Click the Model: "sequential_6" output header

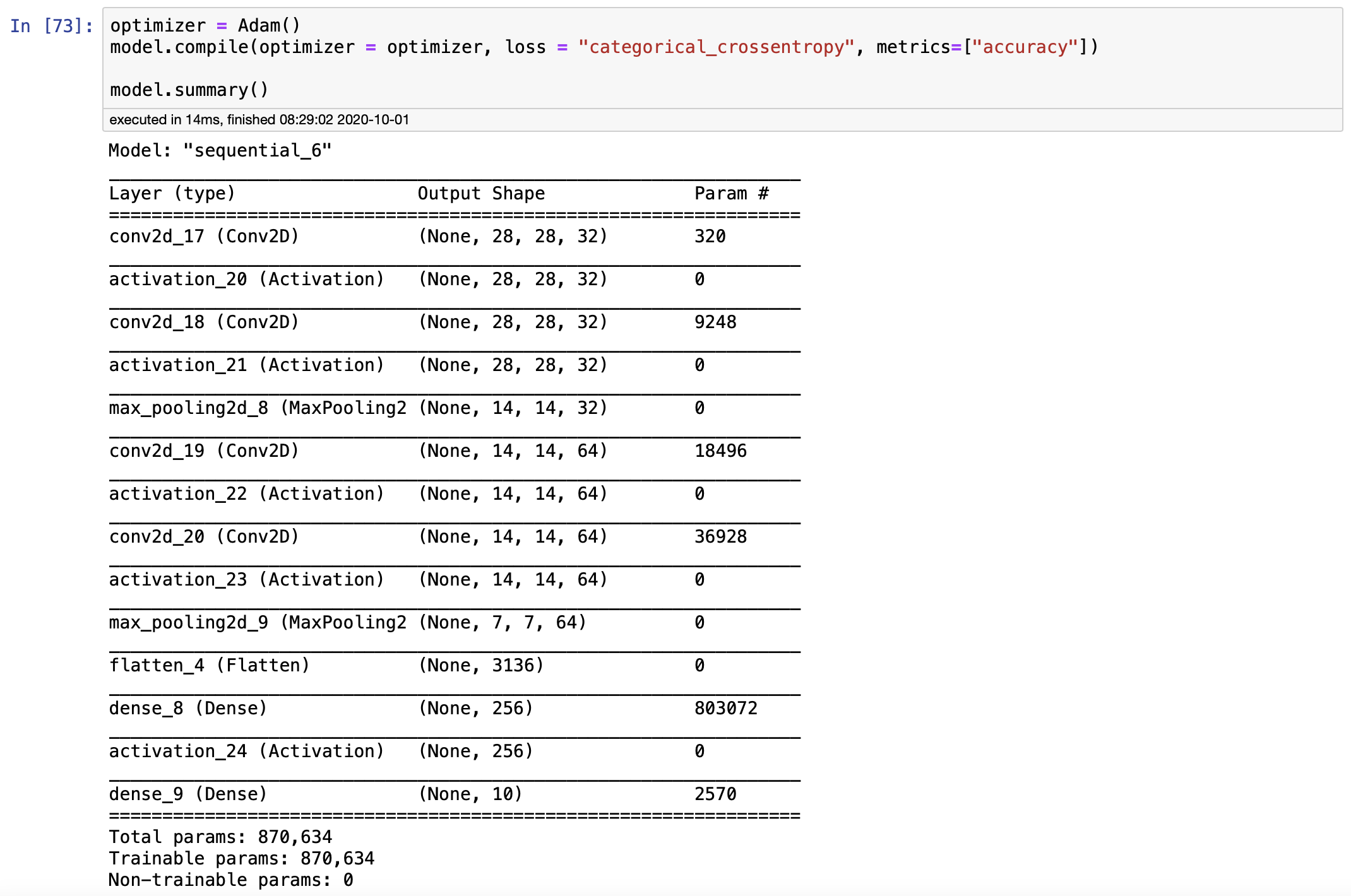pyautogui.click(x=220, y=150)
